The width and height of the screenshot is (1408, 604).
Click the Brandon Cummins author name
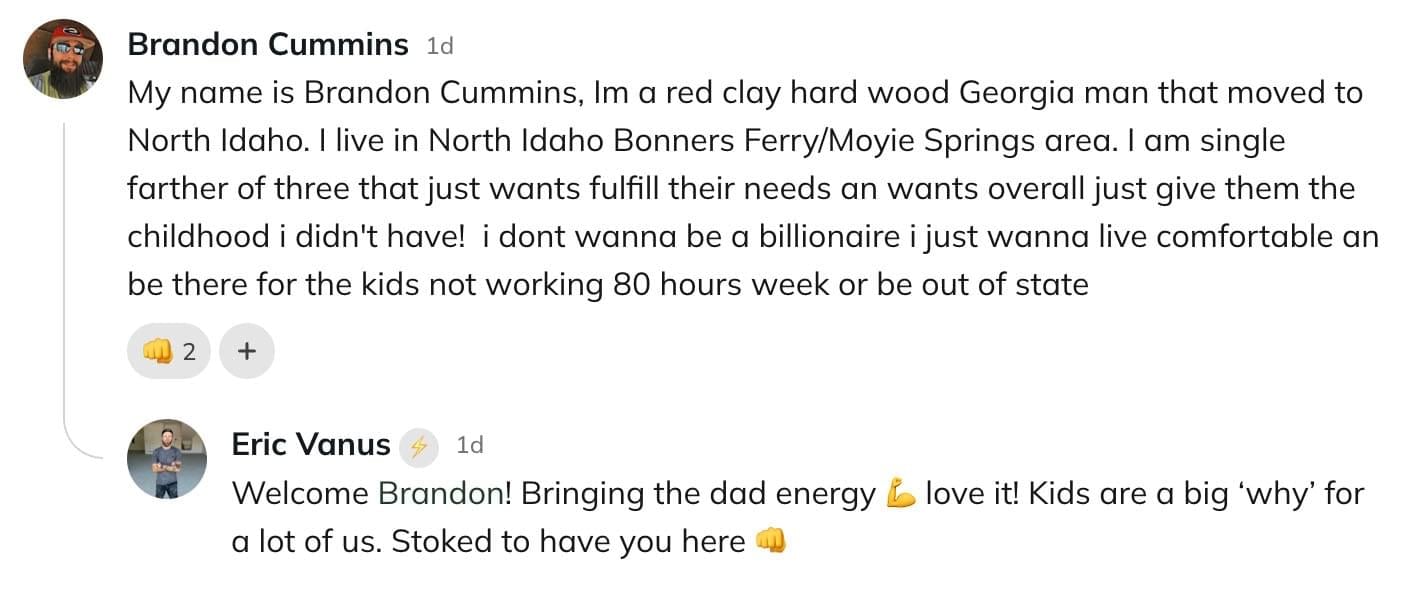(x=268, y=44)
